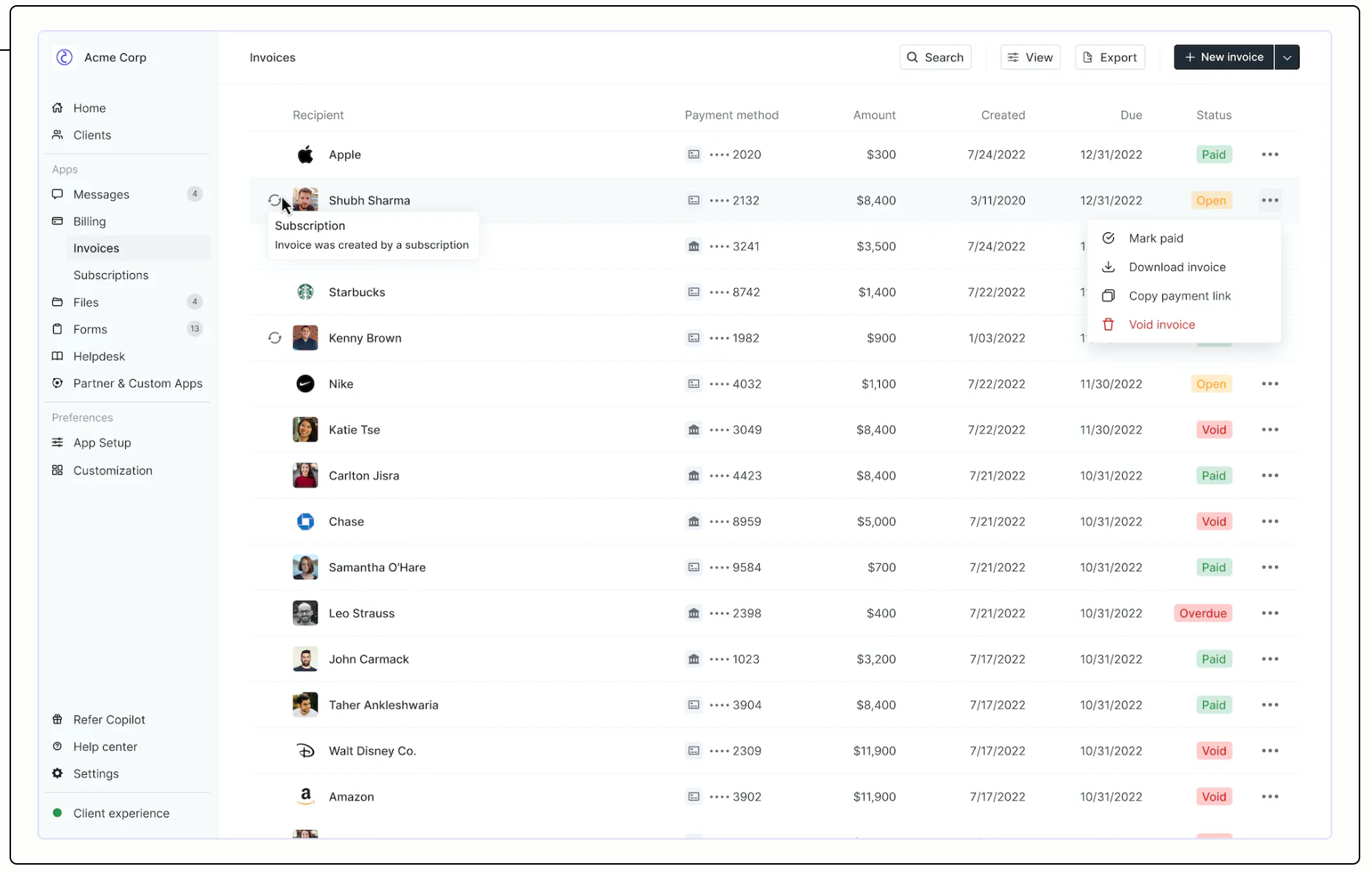
Task: Open the New invoice dropdown arrow
Action: coord(1287,57)
